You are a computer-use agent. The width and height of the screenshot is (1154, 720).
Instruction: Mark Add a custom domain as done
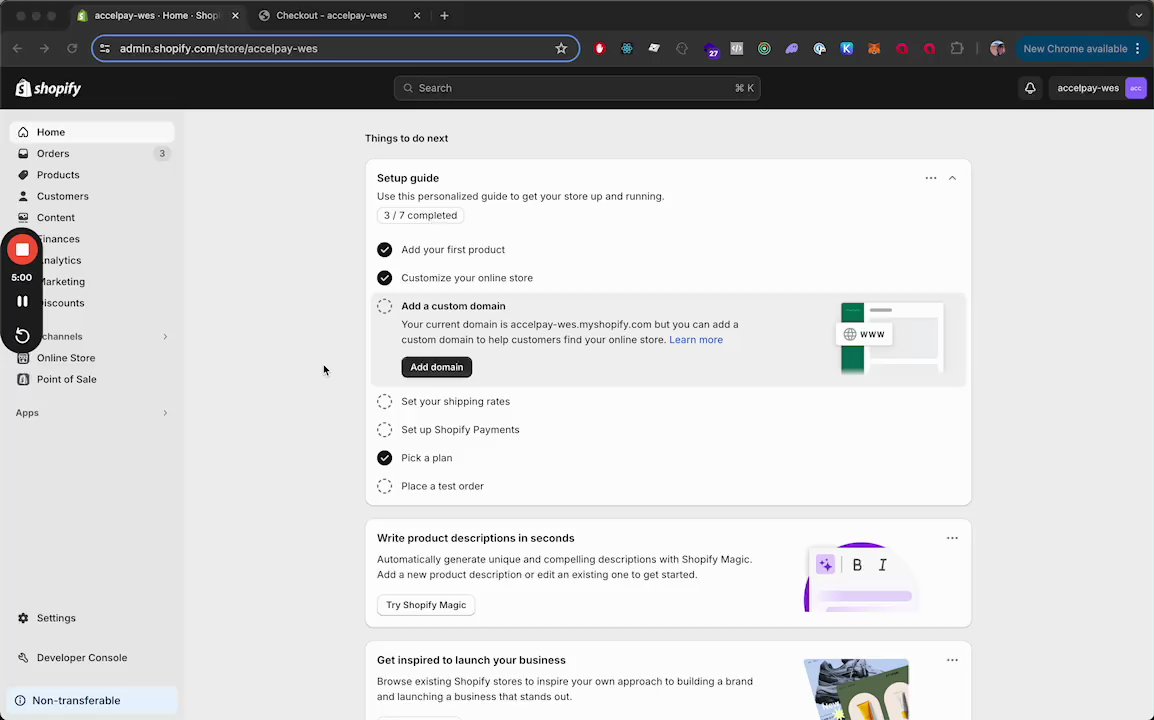pos(384,306)
